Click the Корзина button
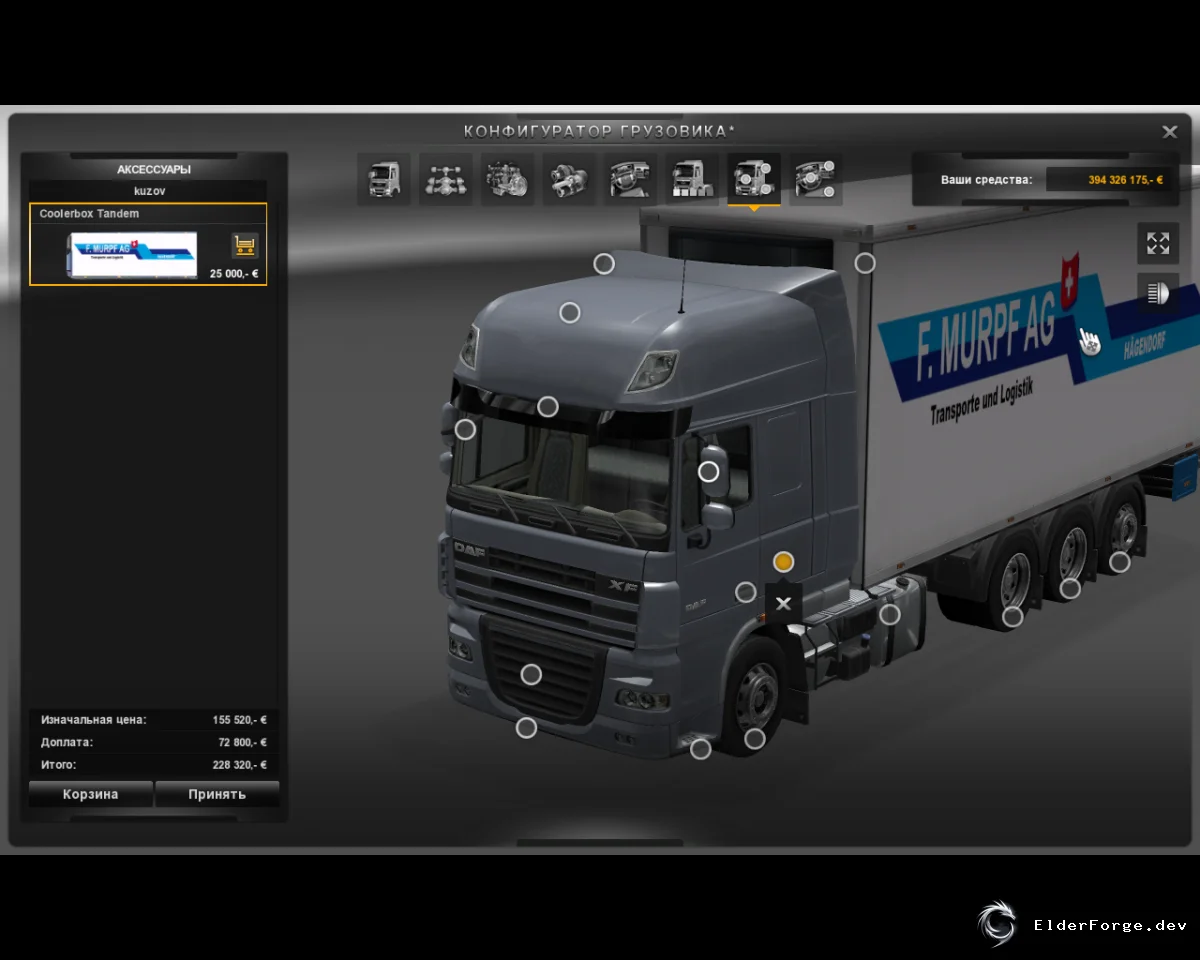The image size is (1200, 960). 91,794
